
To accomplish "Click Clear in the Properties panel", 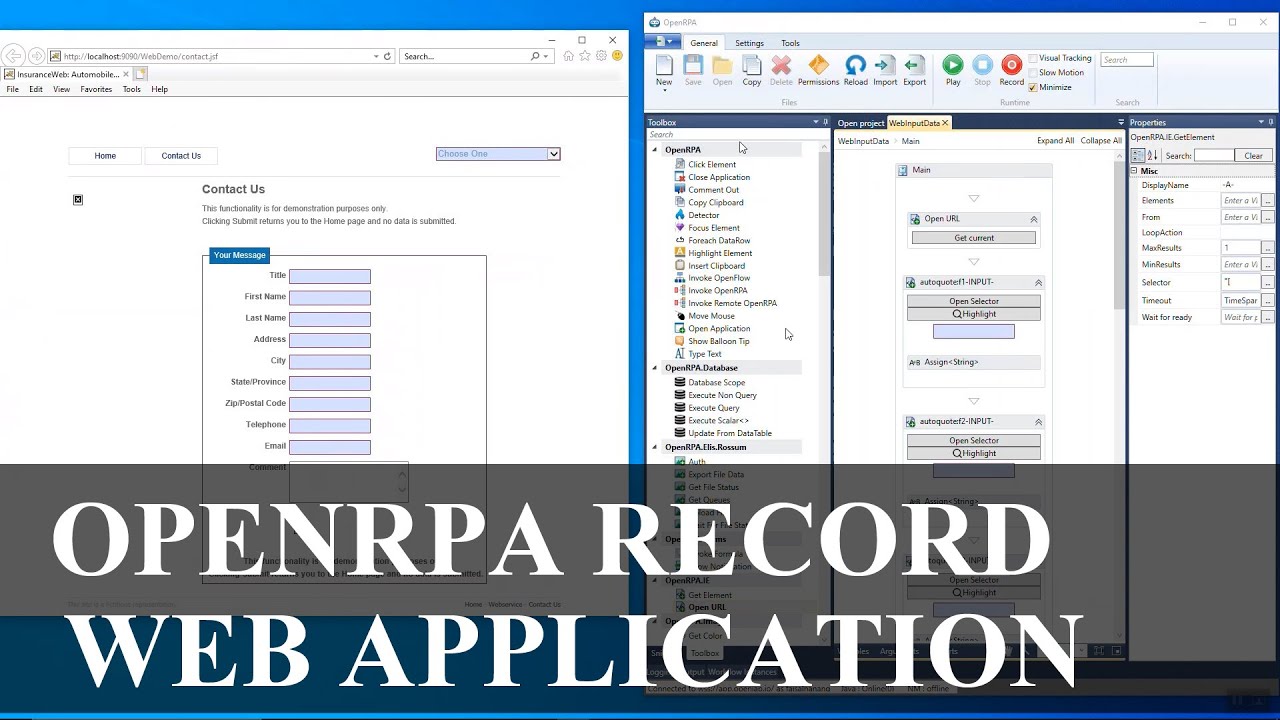I will click(1254, 156).
